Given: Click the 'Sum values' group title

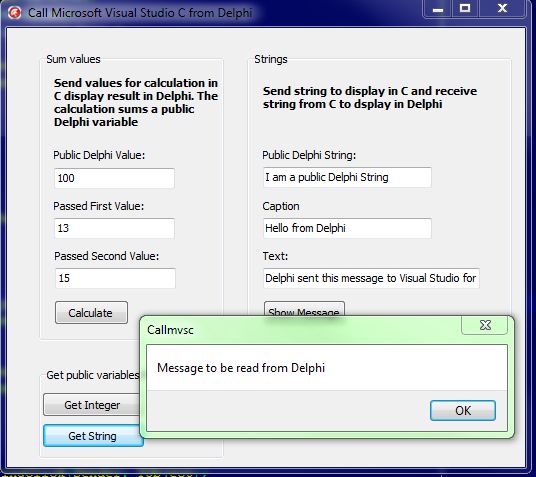Looking at the screenshot, I should click(x=73, y=59).
